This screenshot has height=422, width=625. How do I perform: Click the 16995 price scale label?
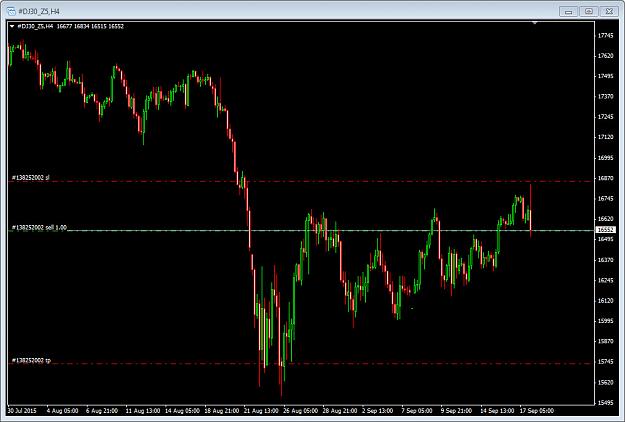[605, 158]
